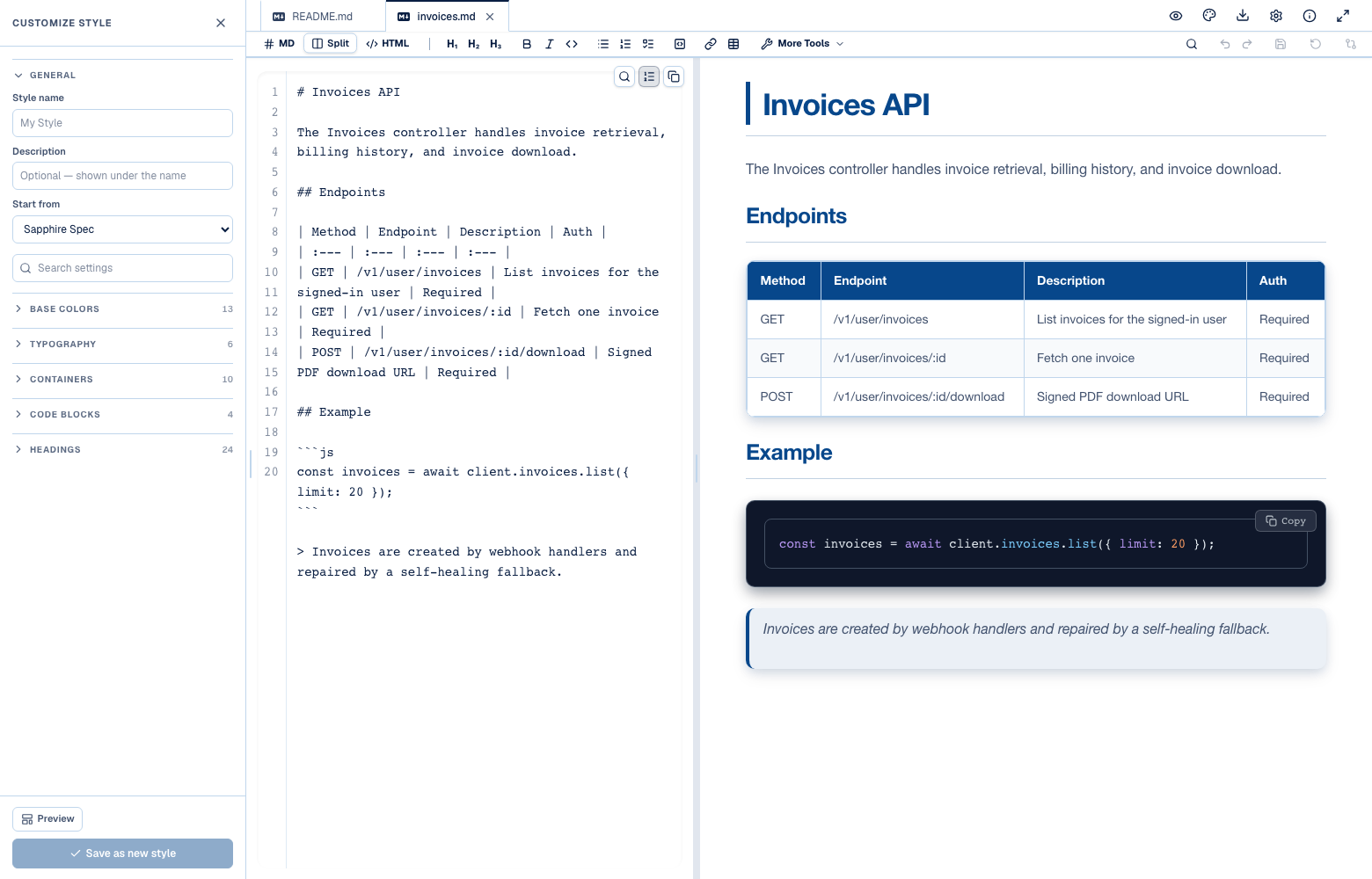The image size is (1372, 879).
Task: Open the style palette icon
Action: tap(1209, 16)
